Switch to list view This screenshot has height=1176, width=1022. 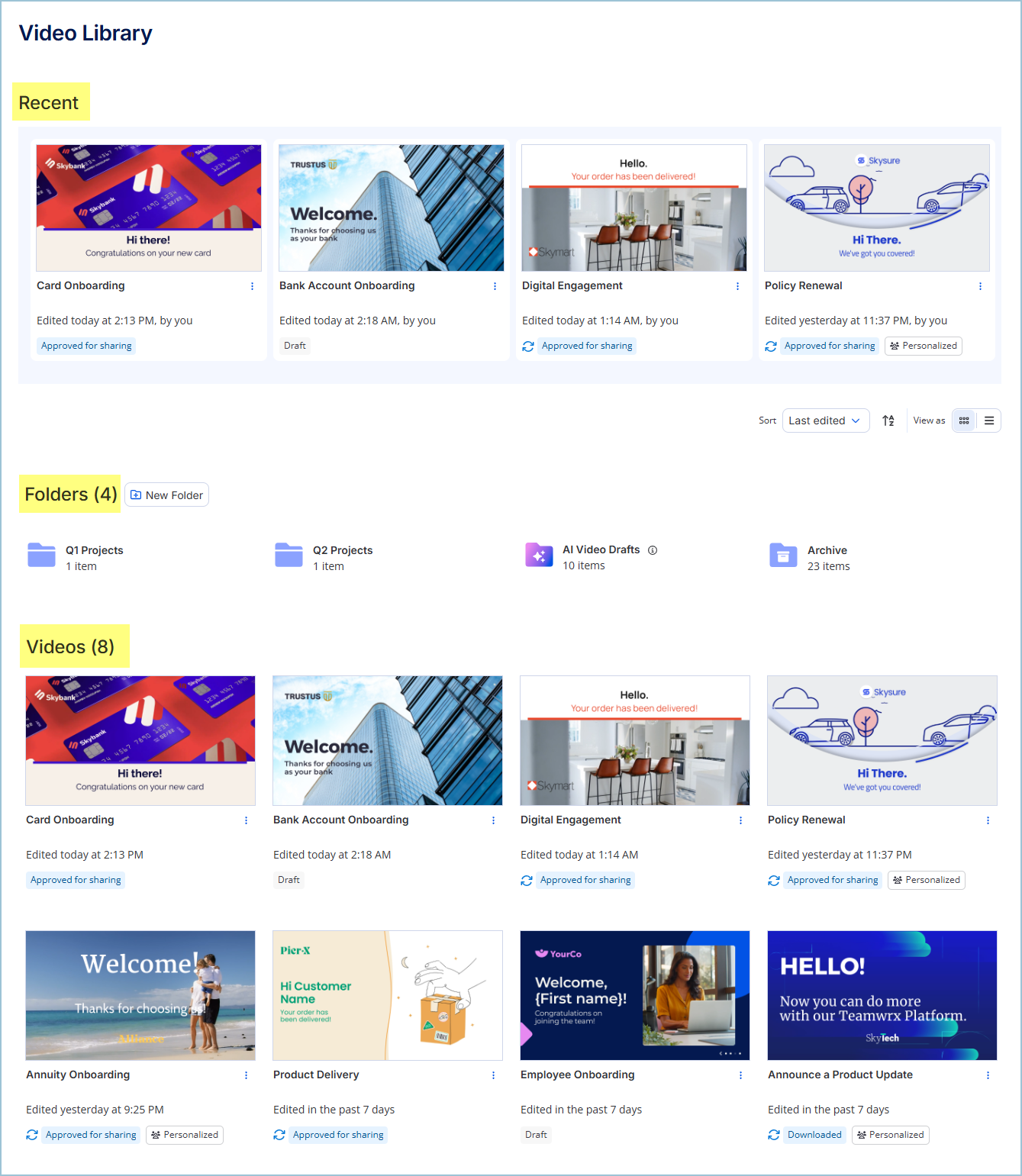click(989, 420)
